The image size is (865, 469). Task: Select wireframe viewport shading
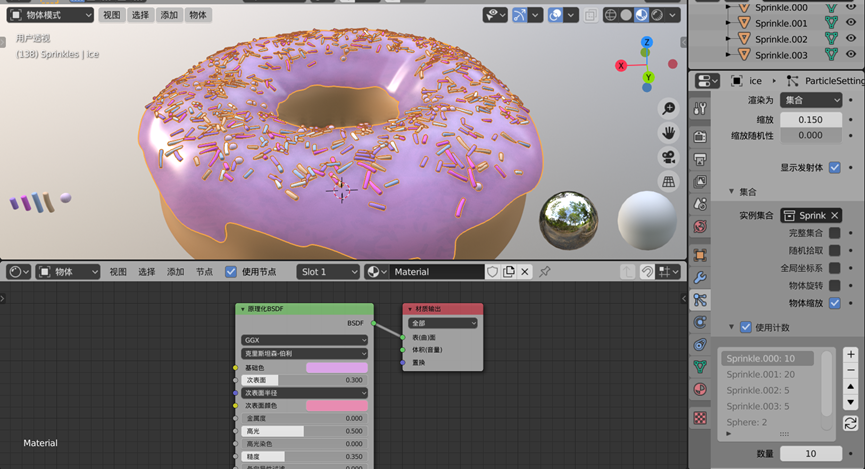(x=610, y=15)
